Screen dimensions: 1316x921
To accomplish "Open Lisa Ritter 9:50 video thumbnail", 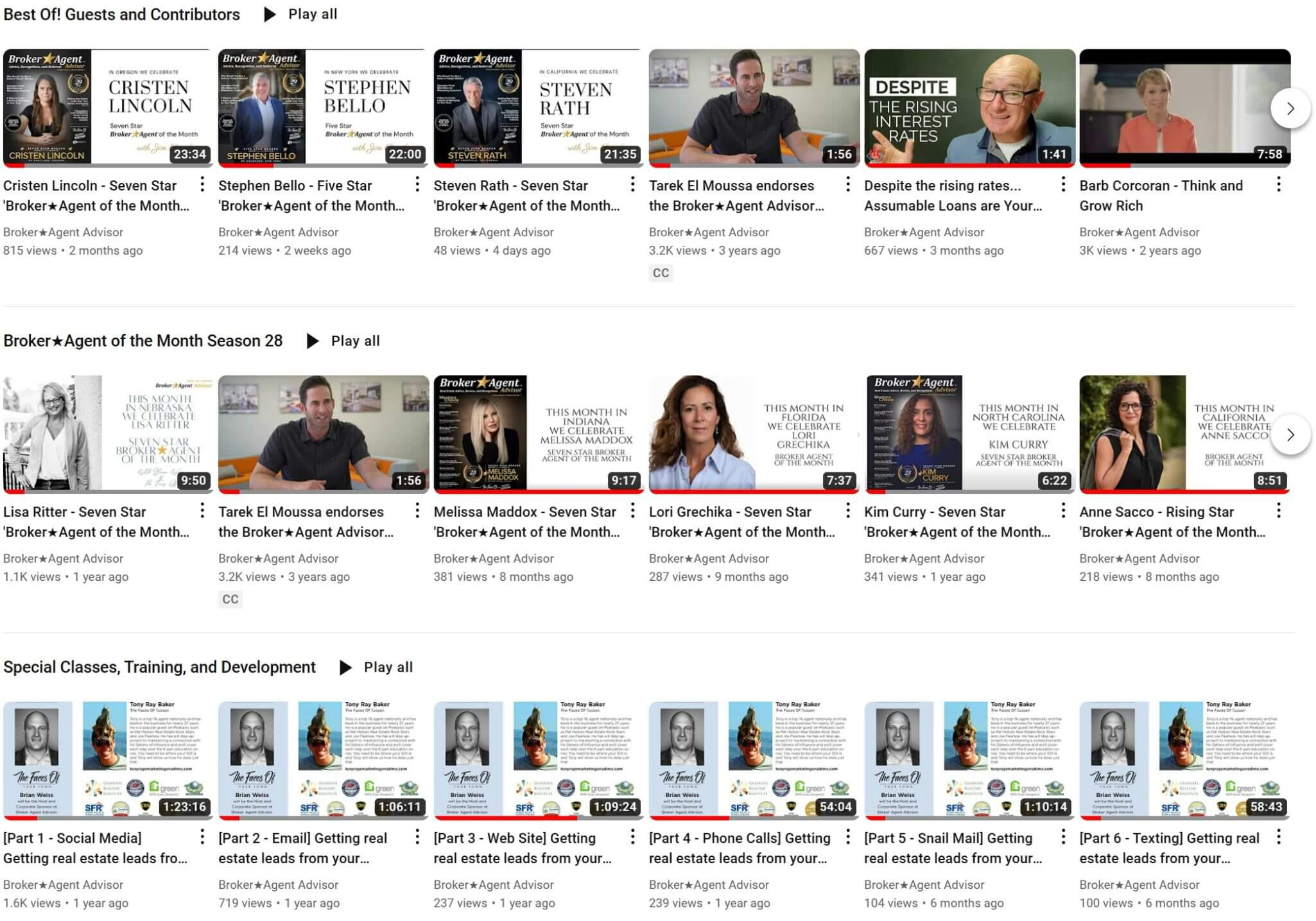I will pos(108,435).
